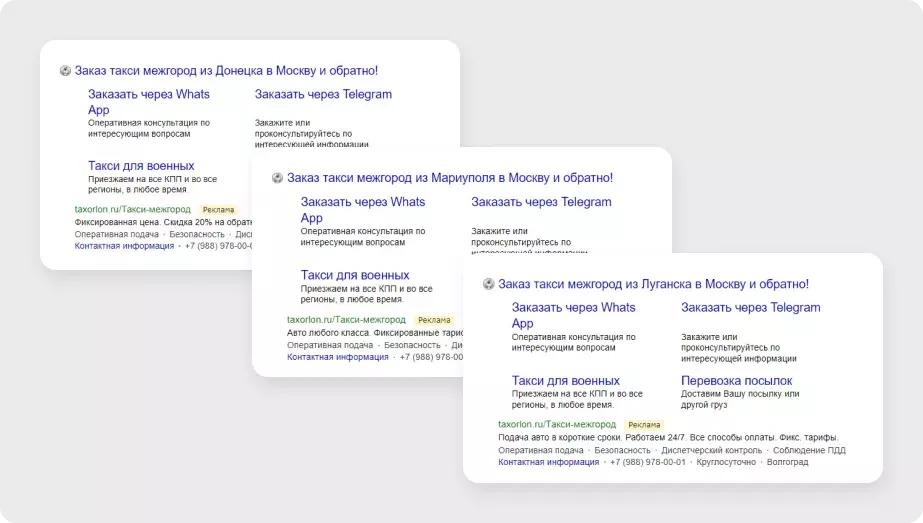This screenshot has width=923, height=523.
Task: Click the taxorlon.ru URL in the Мариуполь ad
Action: [346, 320]
